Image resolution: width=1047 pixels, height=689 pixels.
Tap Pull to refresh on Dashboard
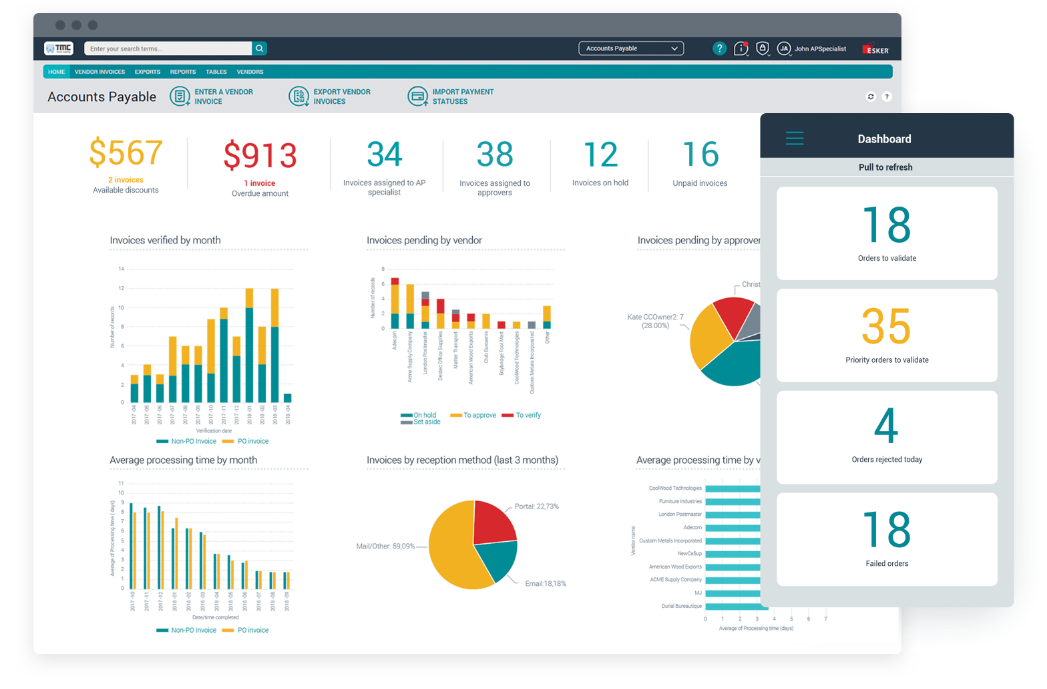(x=887, y=166)
